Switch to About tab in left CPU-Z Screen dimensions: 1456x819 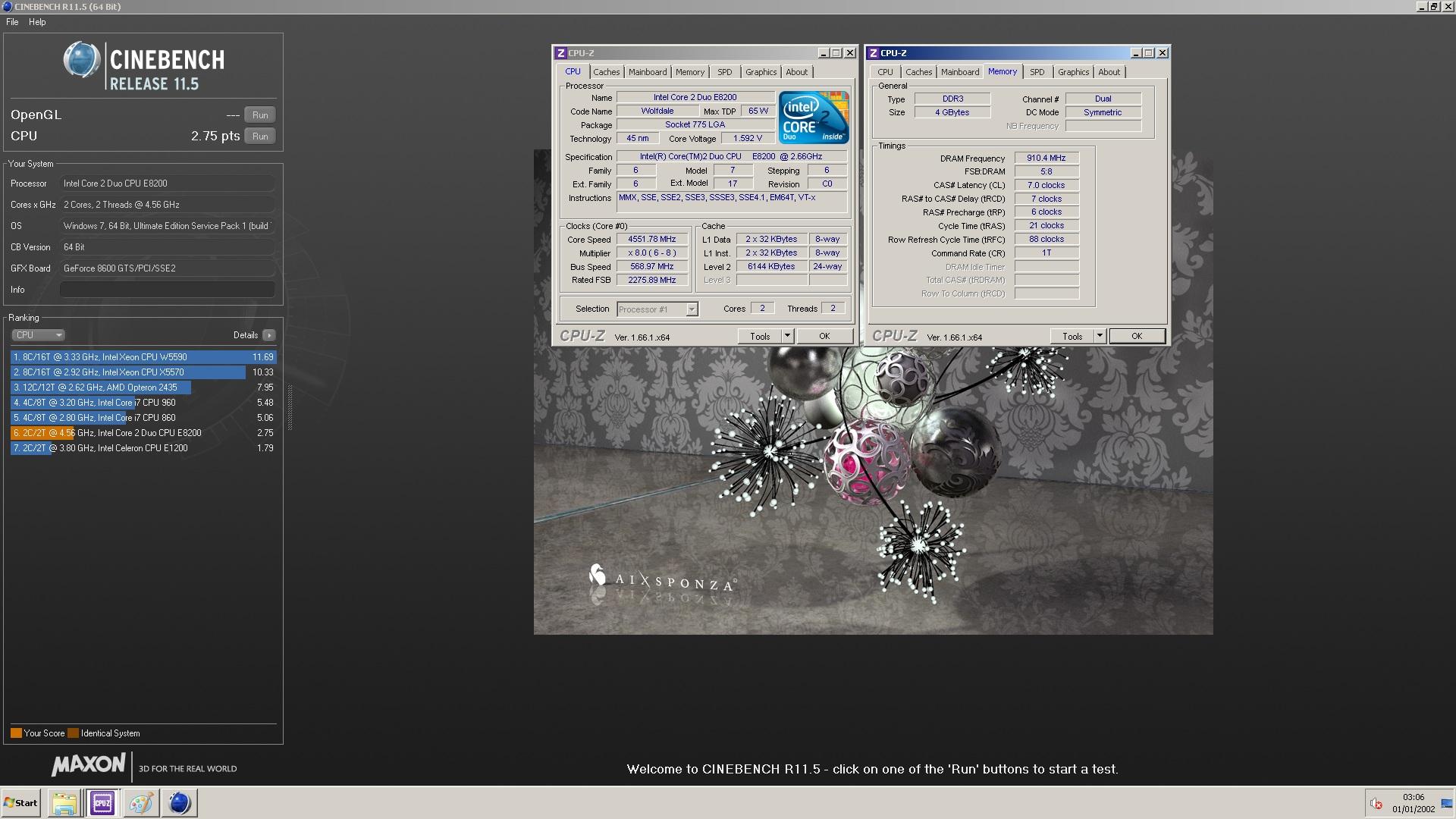pos(796,72)
